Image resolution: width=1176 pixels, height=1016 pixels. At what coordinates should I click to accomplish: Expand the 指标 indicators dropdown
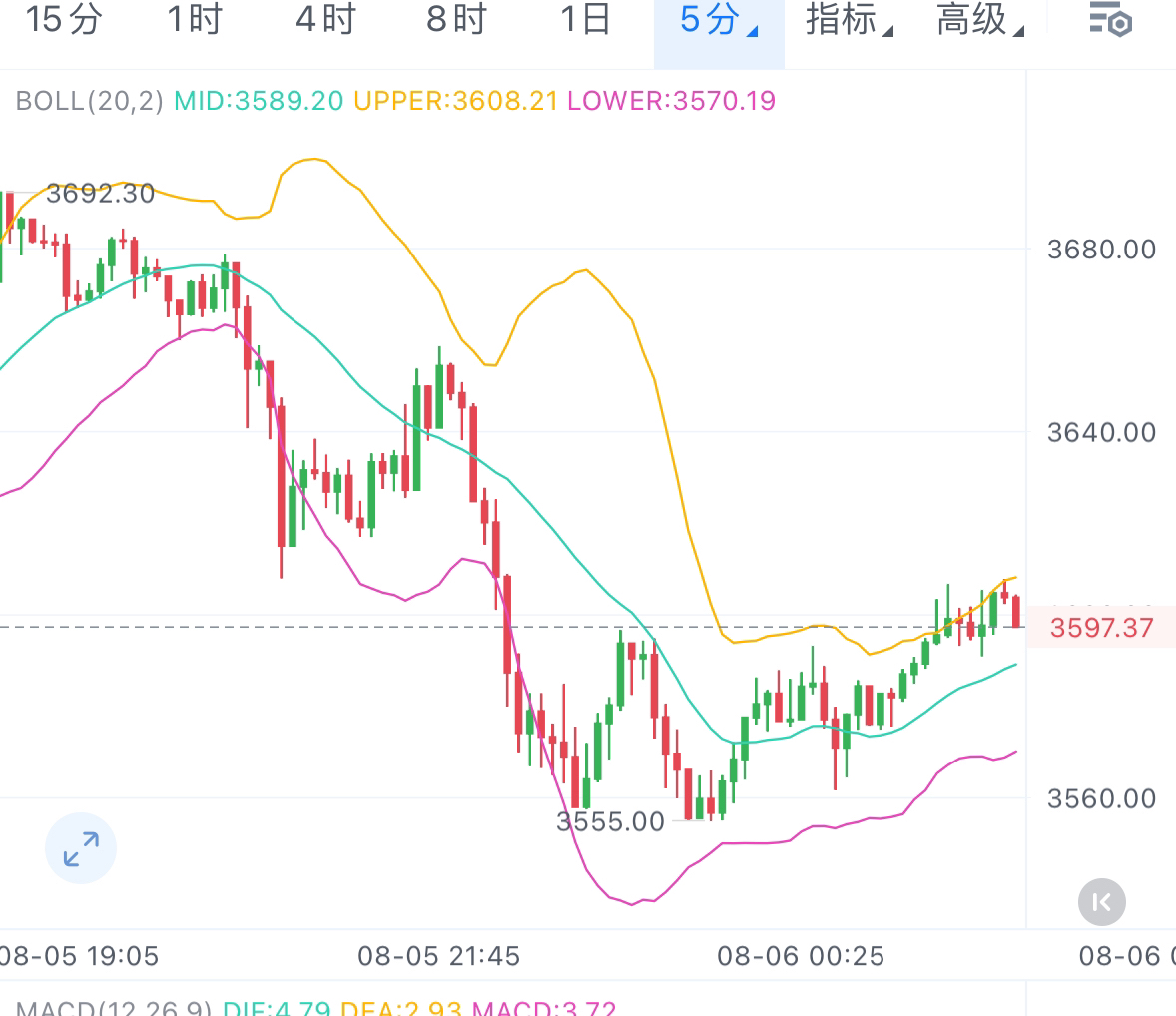point(849,20)
